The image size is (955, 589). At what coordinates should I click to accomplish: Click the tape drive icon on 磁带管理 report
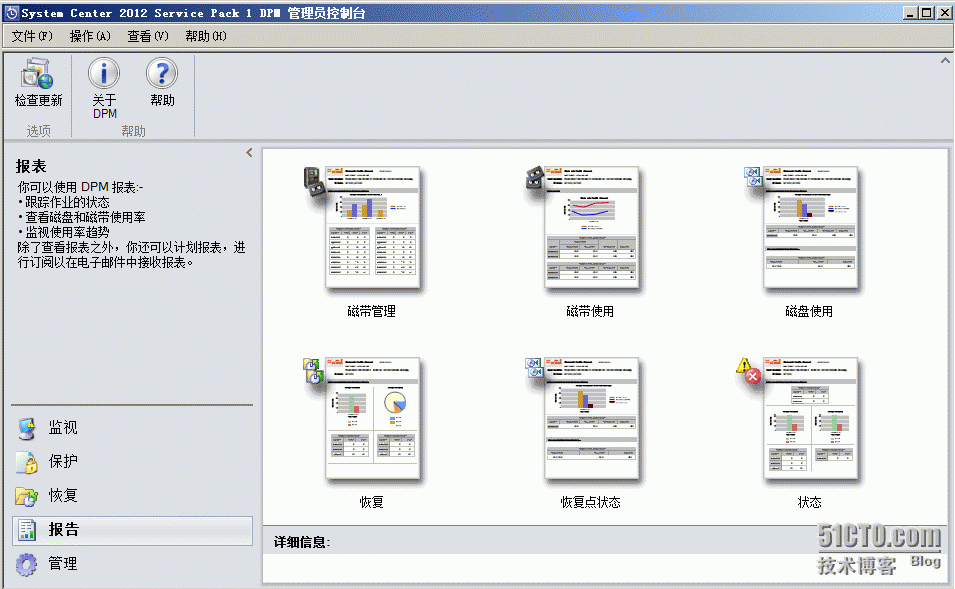[x=315, y=182]
